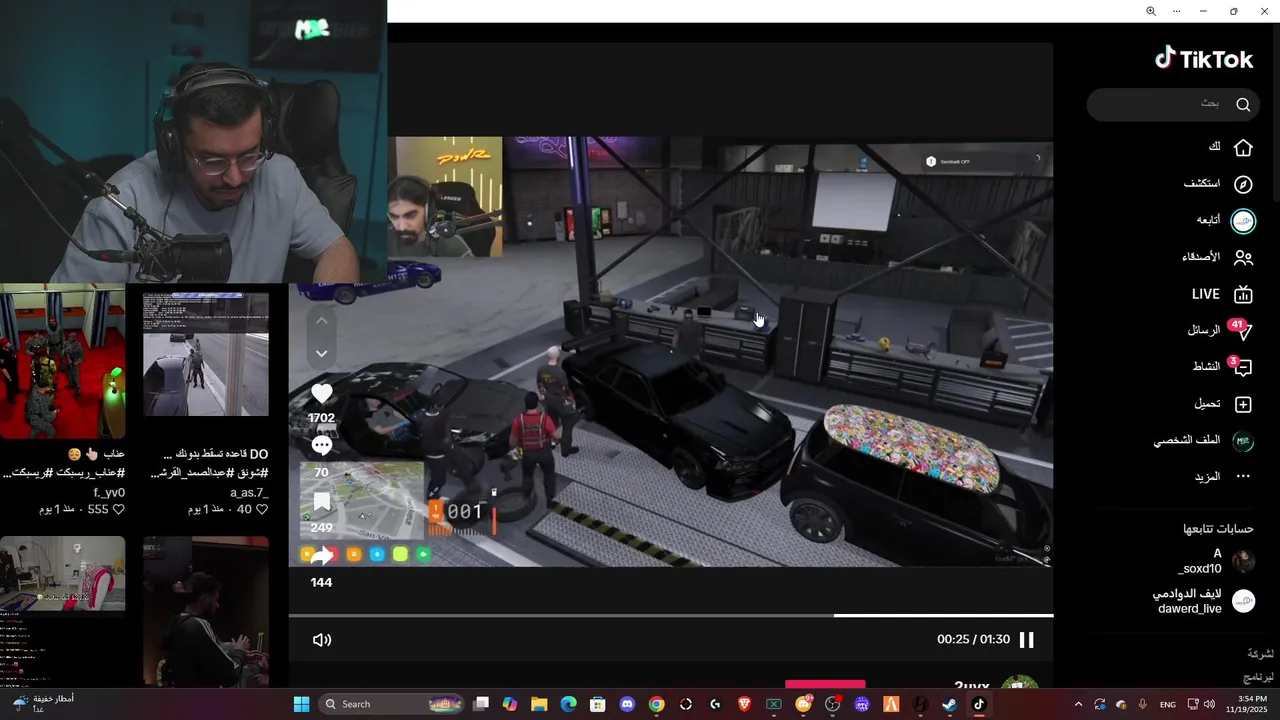Save video with bookmark icon
The width and height of the screenshot is (1280, 720).
click(321, 501)
